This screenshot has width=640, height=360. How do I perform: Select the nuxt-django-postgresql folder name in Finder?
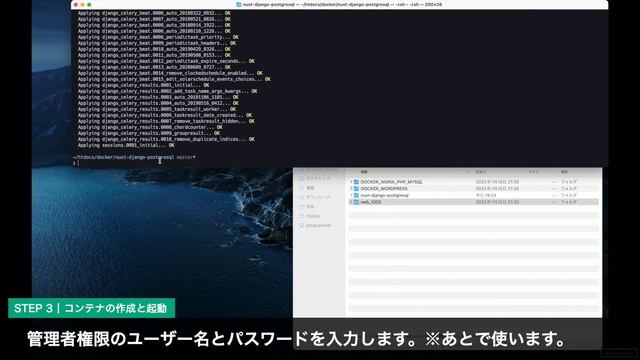pos(384,195)
